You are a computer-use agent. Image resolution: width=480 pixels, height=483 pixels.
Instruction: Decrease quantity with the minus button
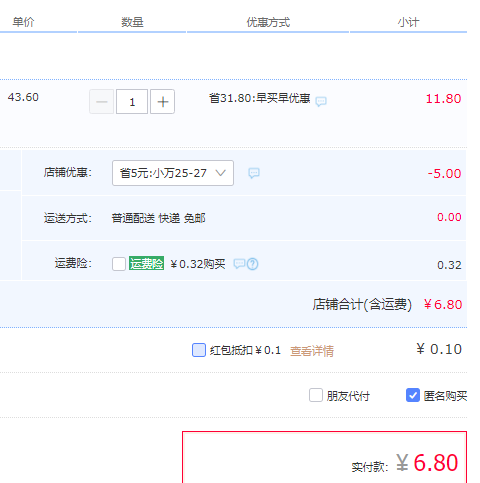(x=102, y=102)
